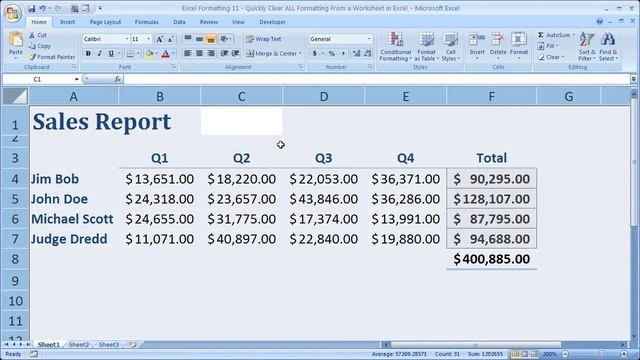Open Find & Select
Screen dimensions: 640x360
608,47
